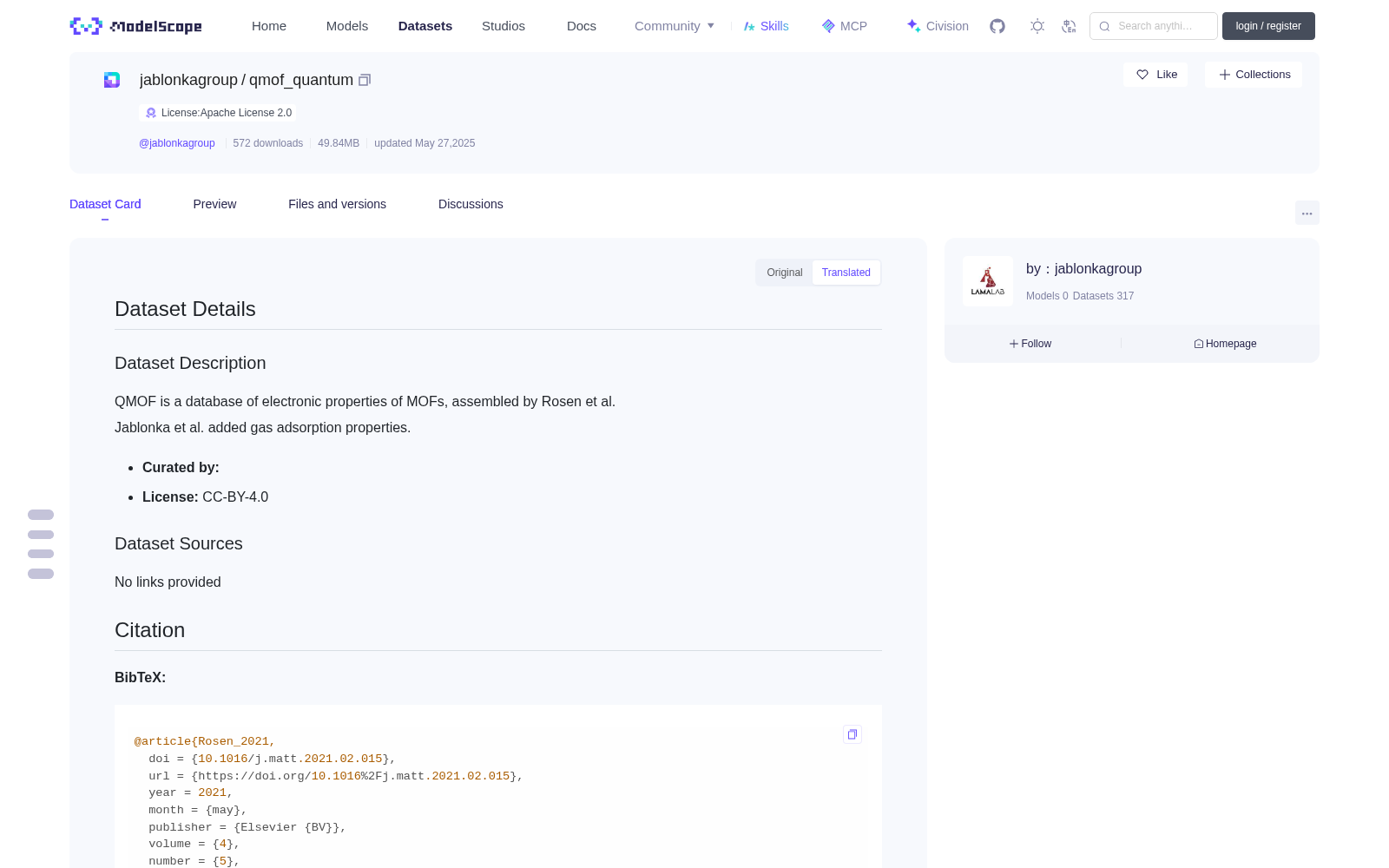The width and height of the screenshot is (1389, 868).
Task: Click the Apache License 2.0 tag
Action: tap(218, 113)
